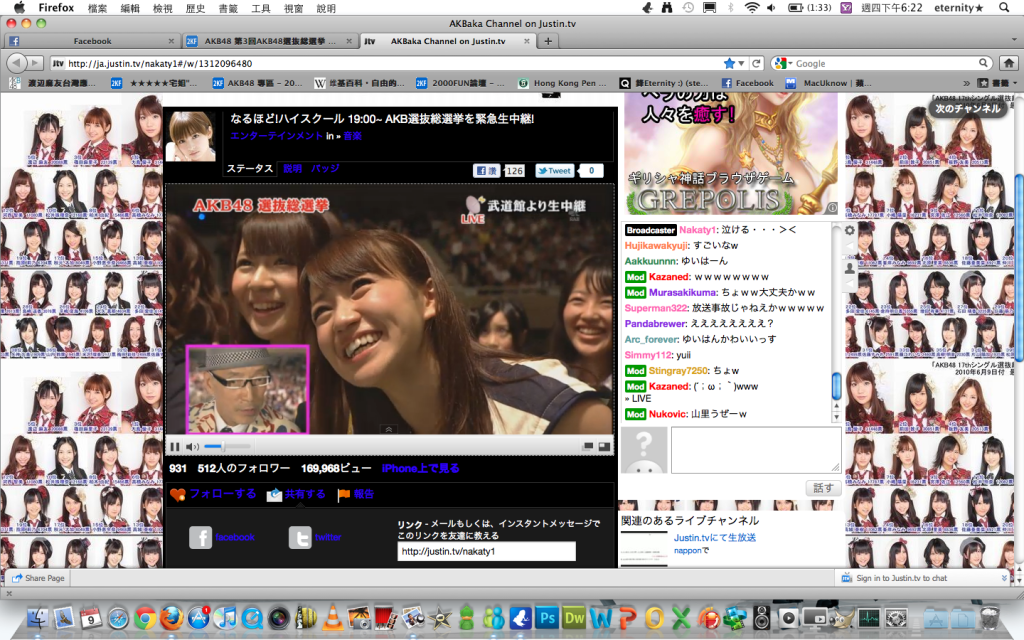This screenshot has height=640, width=1024.
Task: Bookmark the page with star icon
Action: tap(729, 63)
